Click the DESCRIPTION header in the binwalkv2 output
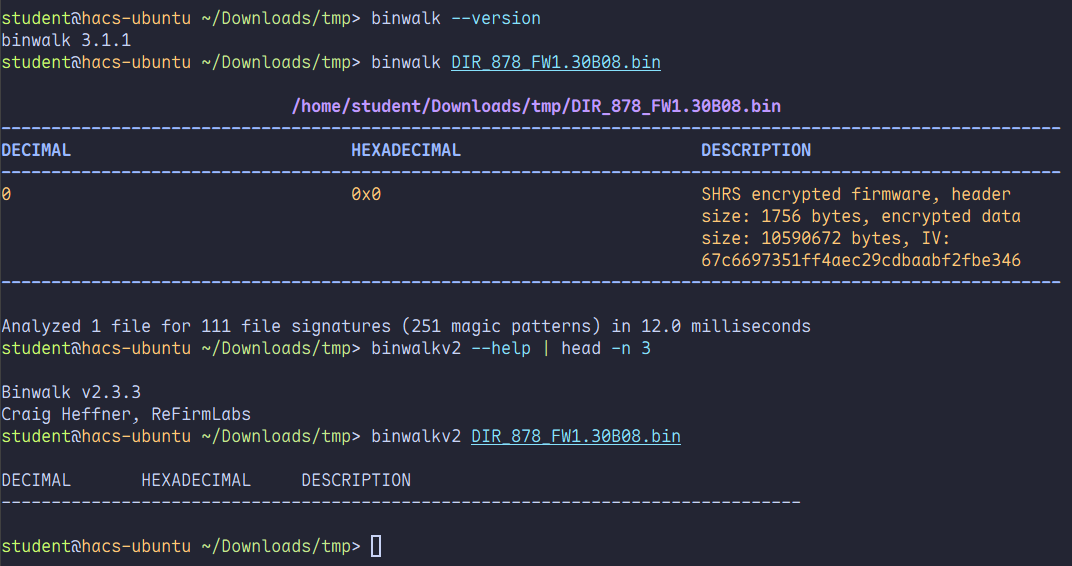 [x=356, y=480]
